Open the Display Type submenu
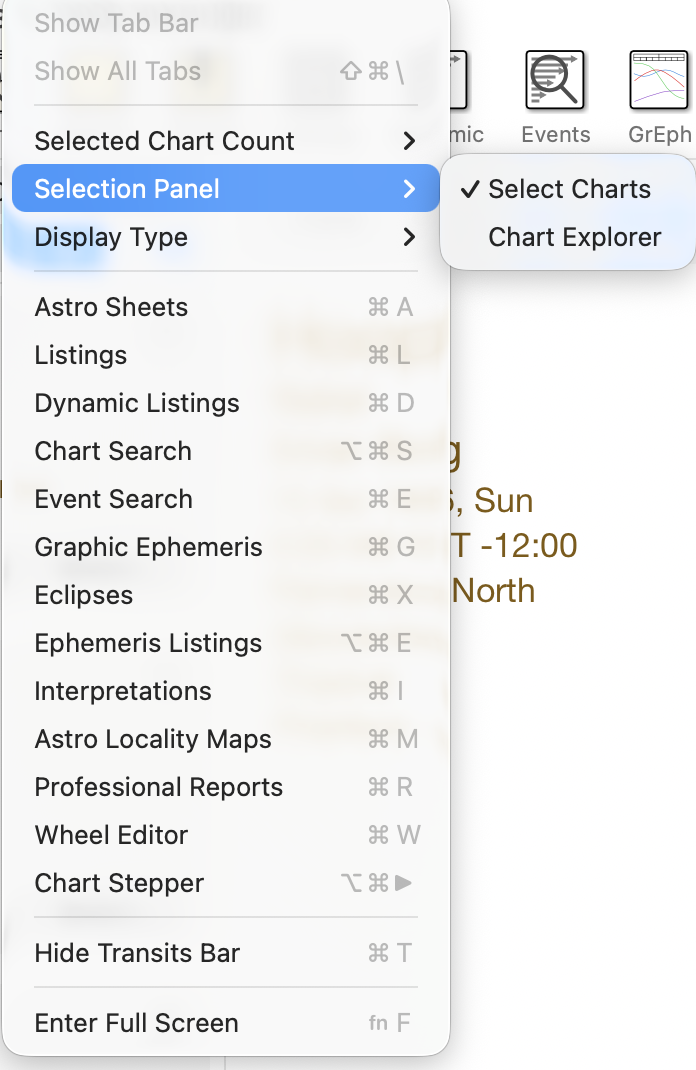696x1070 pixels. (x=110, y=237)
